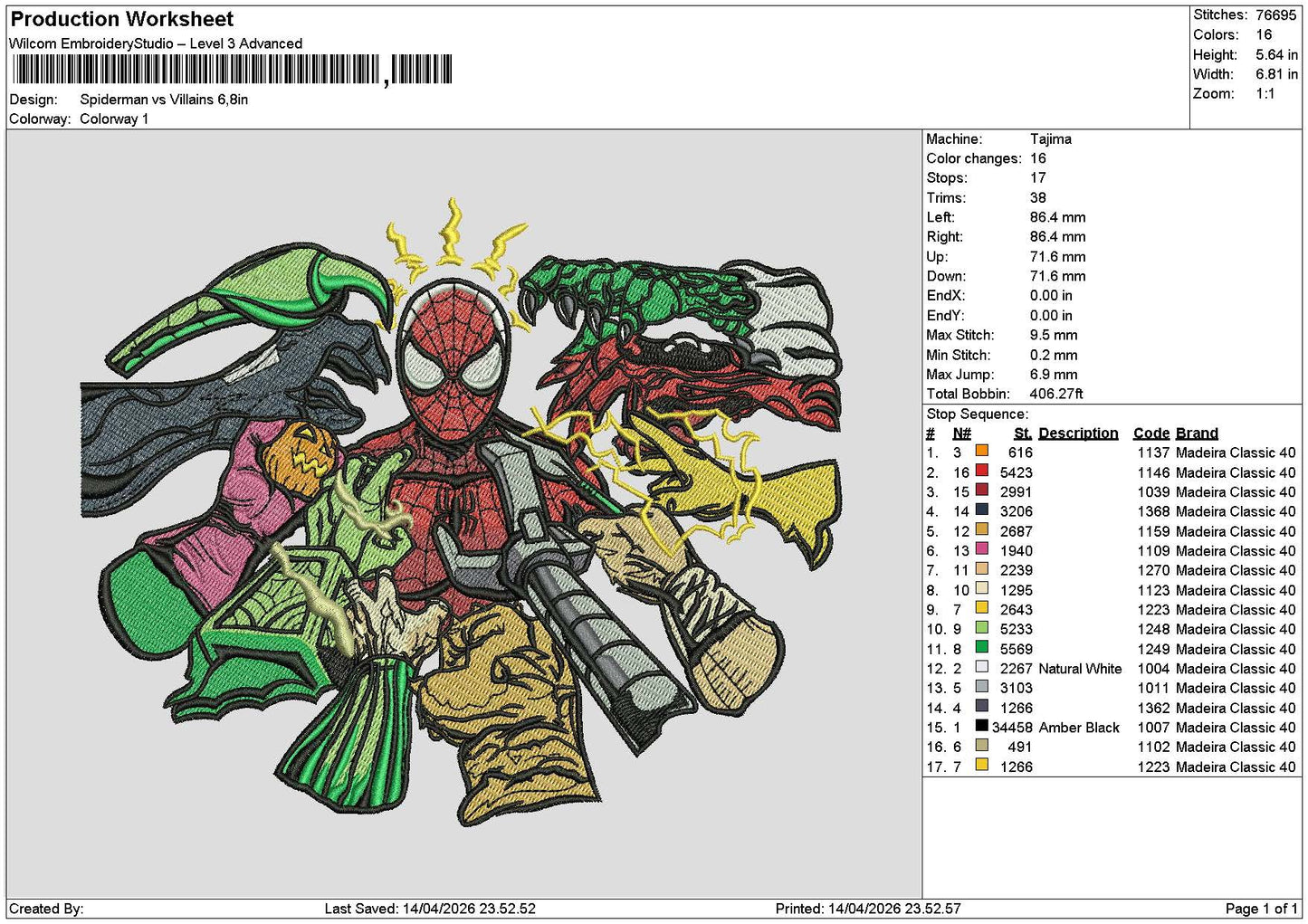The height and width of the screenshot is (924, 1308).
Task: Select the Max Jump value 6.9 mm
Action: point(1055,375)
